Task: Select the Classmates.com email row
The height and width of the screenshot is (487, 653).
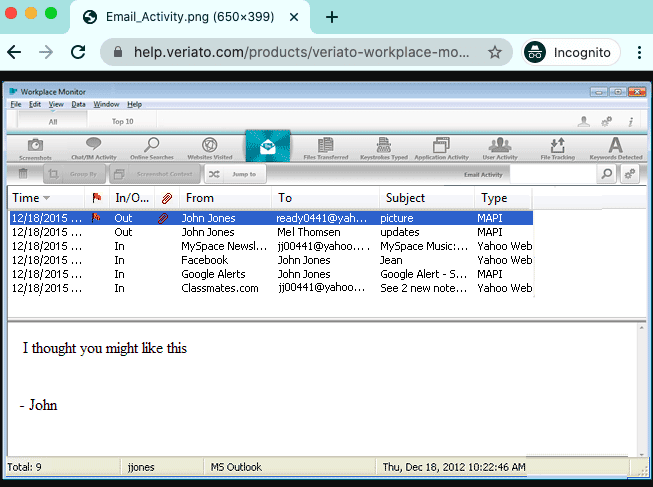Action: 271,288
